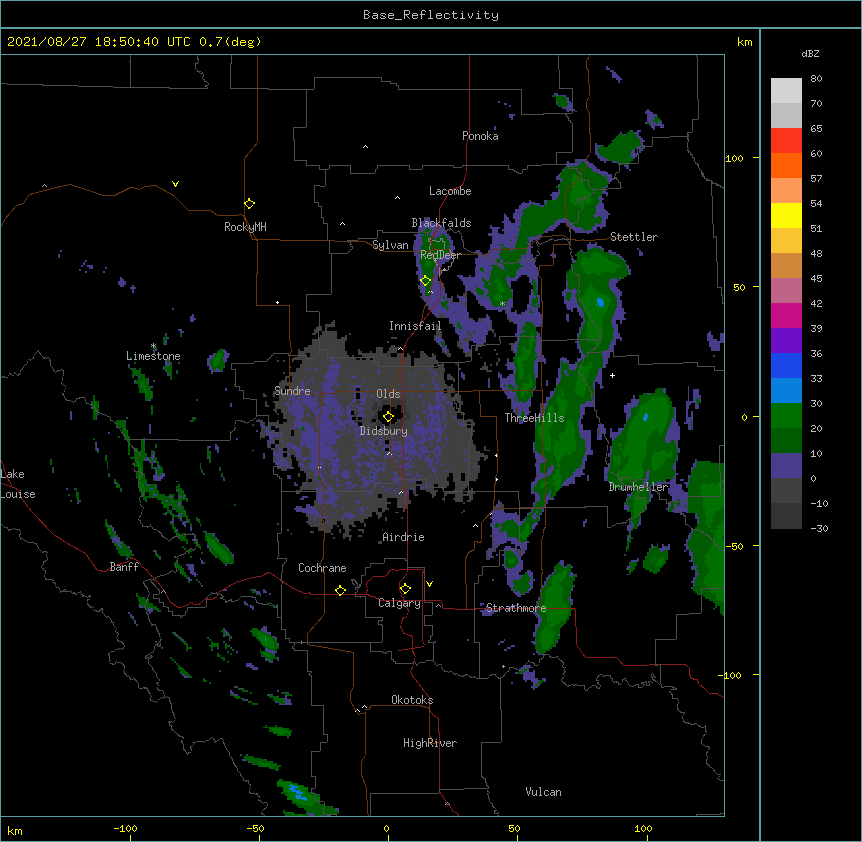Click the Lacombe label

450,191
